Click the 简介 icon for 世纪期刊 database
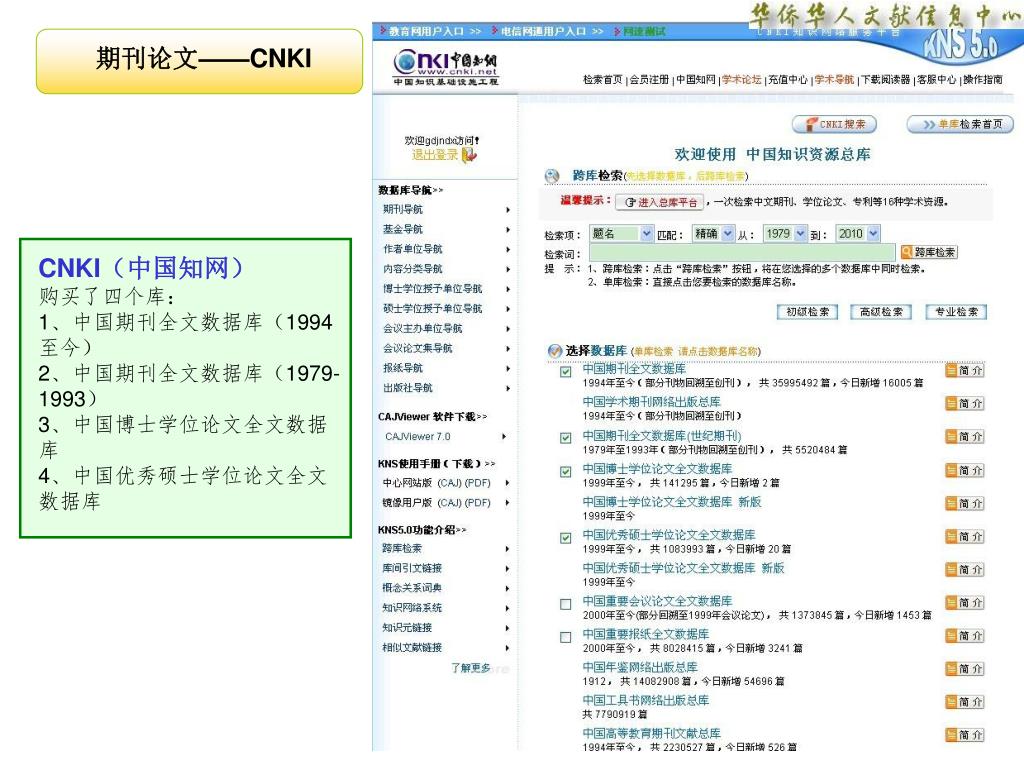Image resolution: width=1024 pixels, height=768 pixels. pos(965,437)
